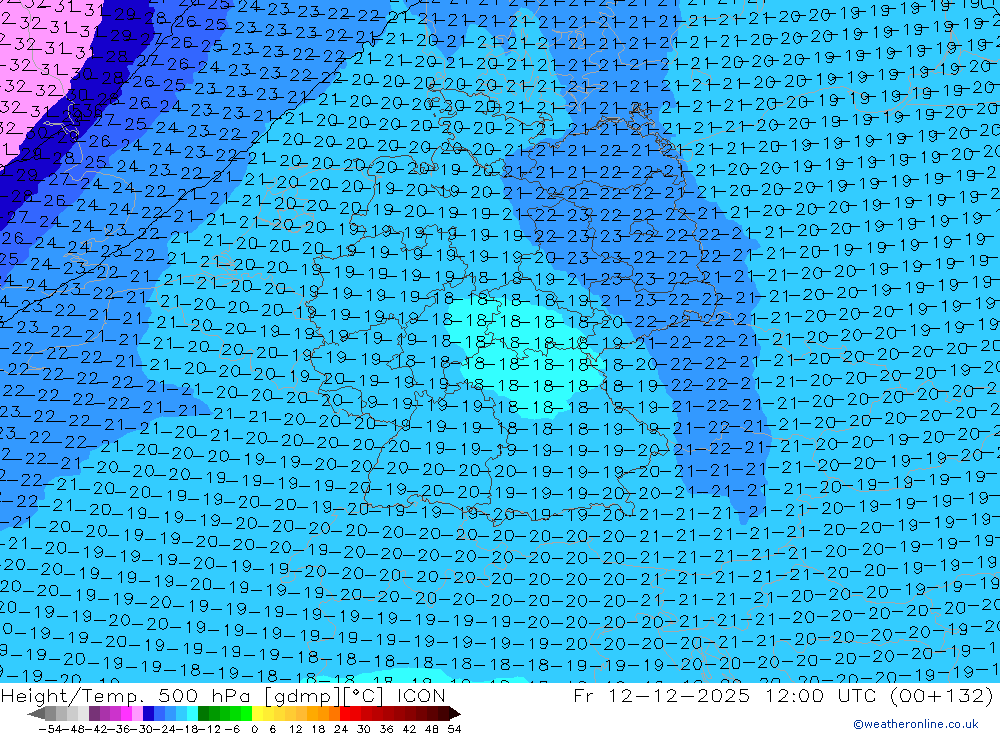Click the forecast date Fr 12-12-2025 12:00 UTC
This screenshot has width=1000, height=733.
click(726, 695)
